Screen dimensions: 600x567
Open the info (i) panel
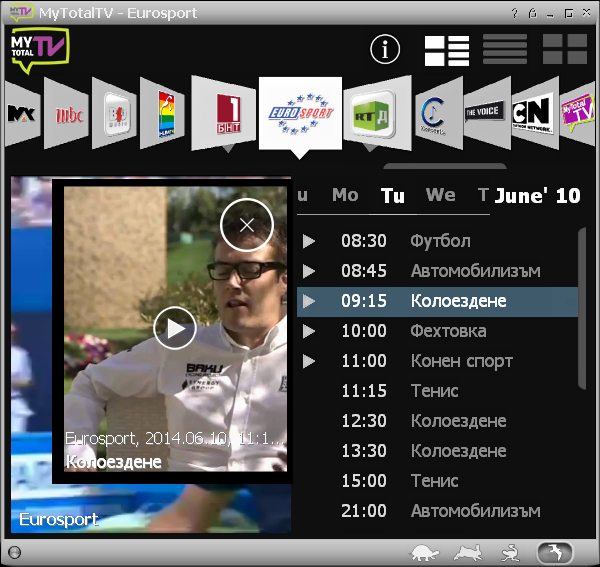pyautogui.click(x=385, y=49)
